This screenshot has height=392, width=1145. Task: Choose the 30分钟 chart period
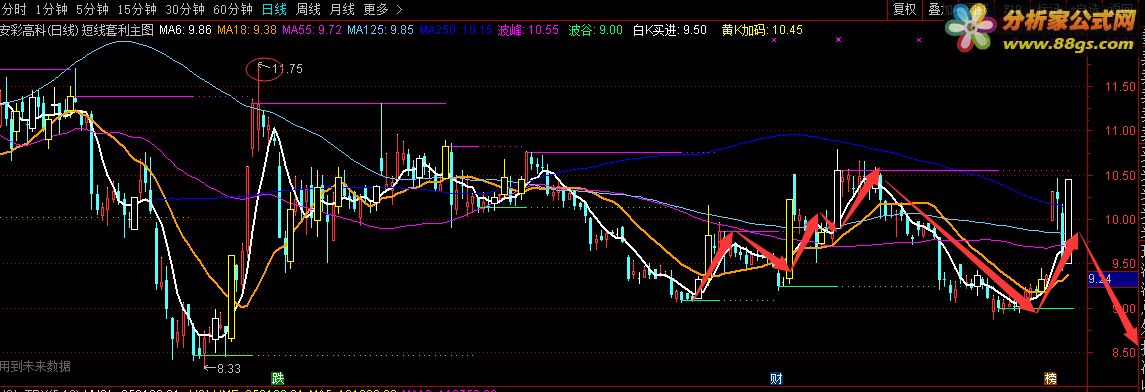coord(185,9)
